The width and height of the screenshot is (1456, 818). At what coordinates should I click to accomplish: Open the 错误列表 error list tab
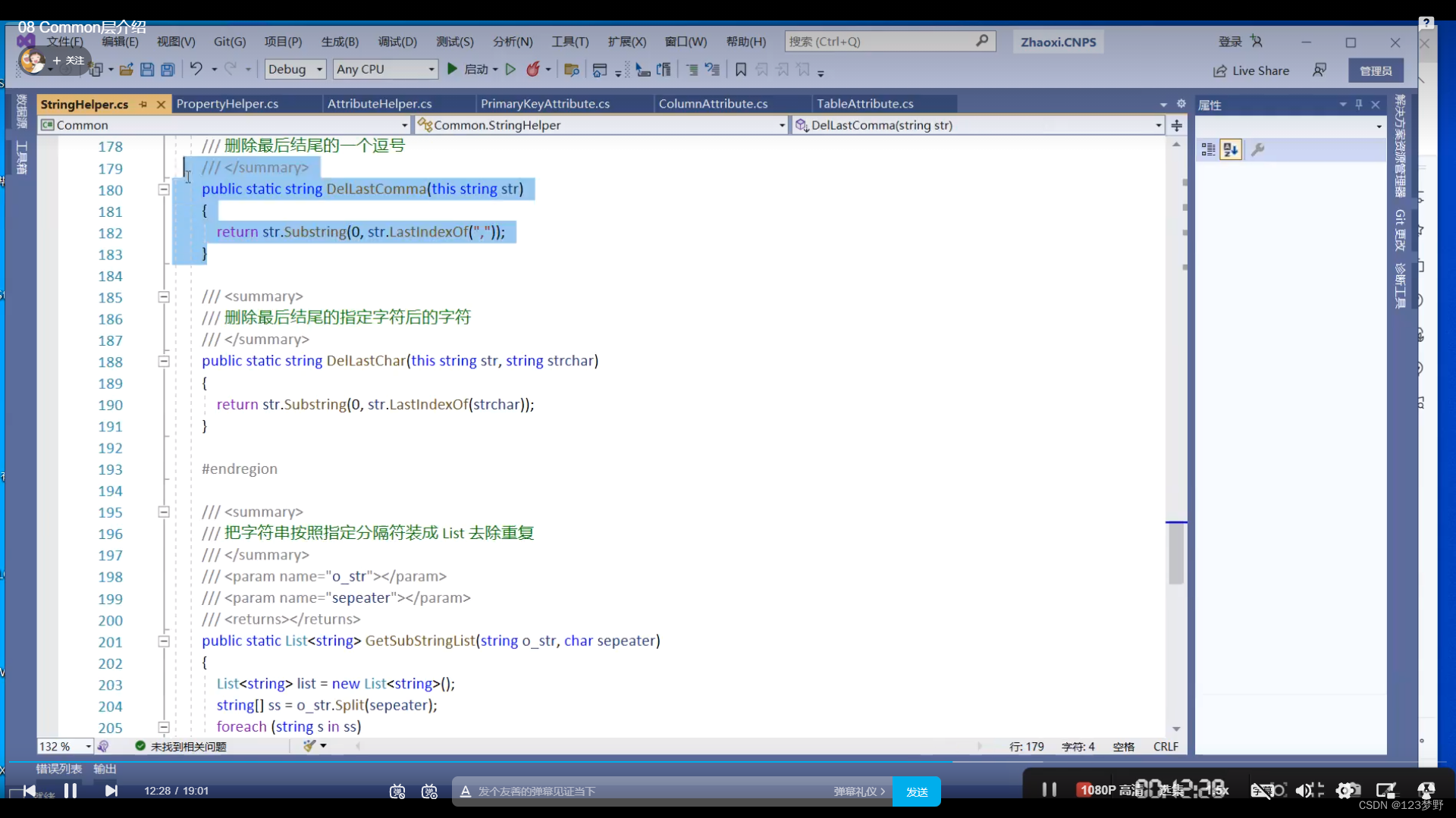[x=58, y=769]
